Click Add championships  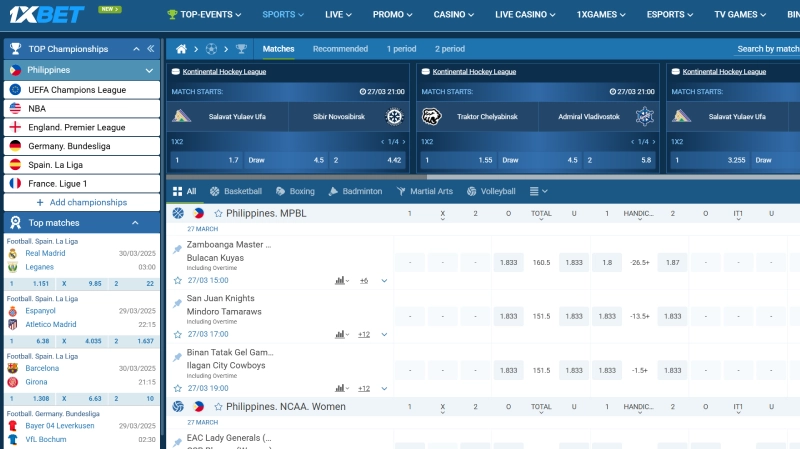(82, 203)
